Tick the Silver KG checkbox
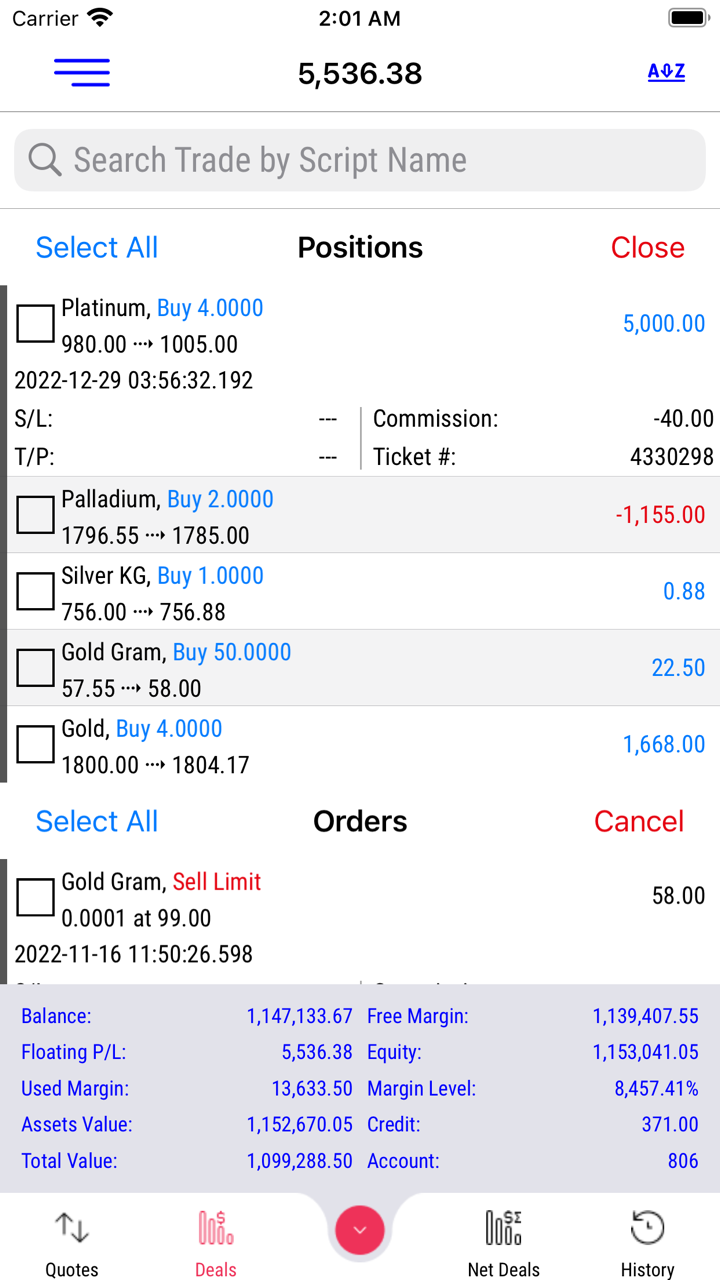This screenshot has height=1280, width=720. click(x=35, y=591)
